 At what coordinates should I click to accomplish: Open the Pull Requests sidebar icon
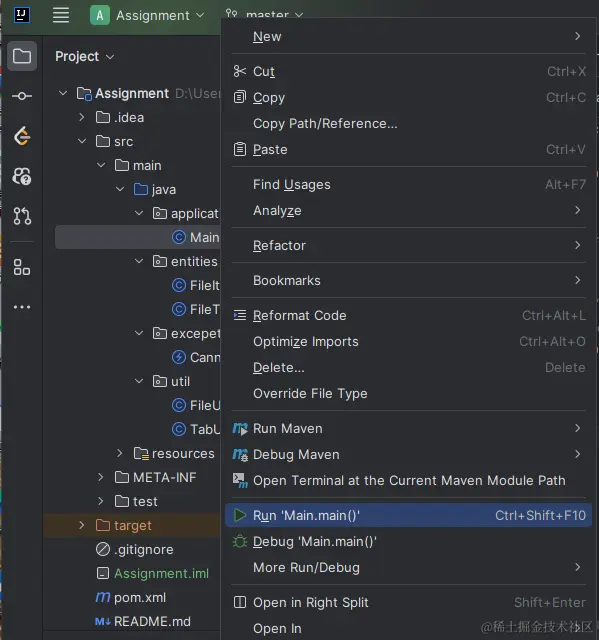click(x=22, y=216)
